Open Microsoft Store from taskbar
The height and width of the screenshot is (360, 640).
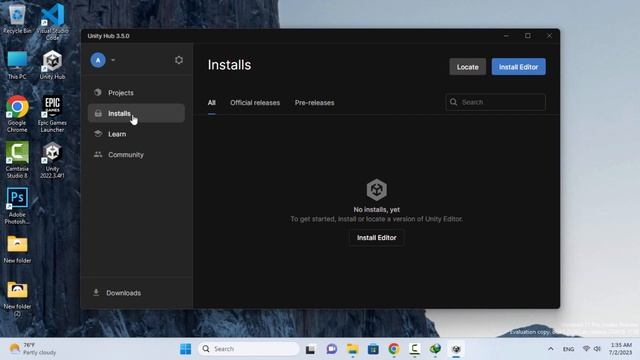(x=373, y=349)
